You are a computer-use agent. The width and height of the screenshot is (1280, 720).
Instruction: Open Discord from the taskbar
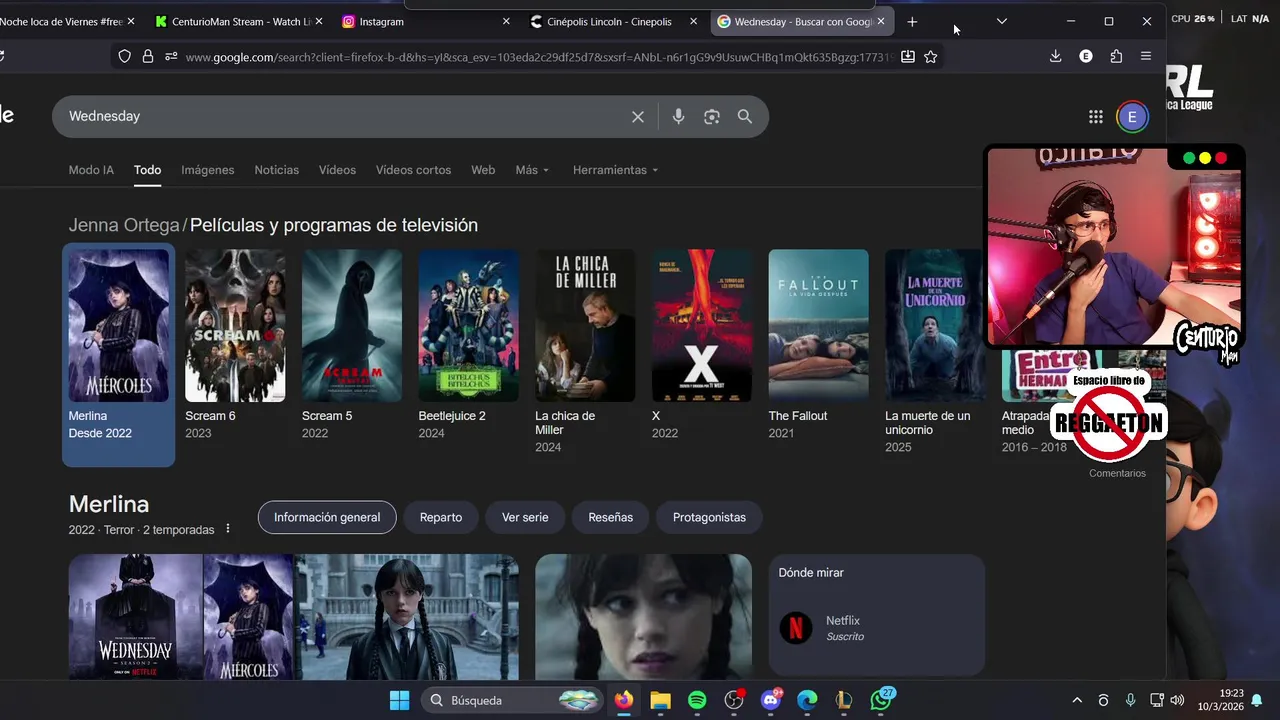(x=771, y=700)
